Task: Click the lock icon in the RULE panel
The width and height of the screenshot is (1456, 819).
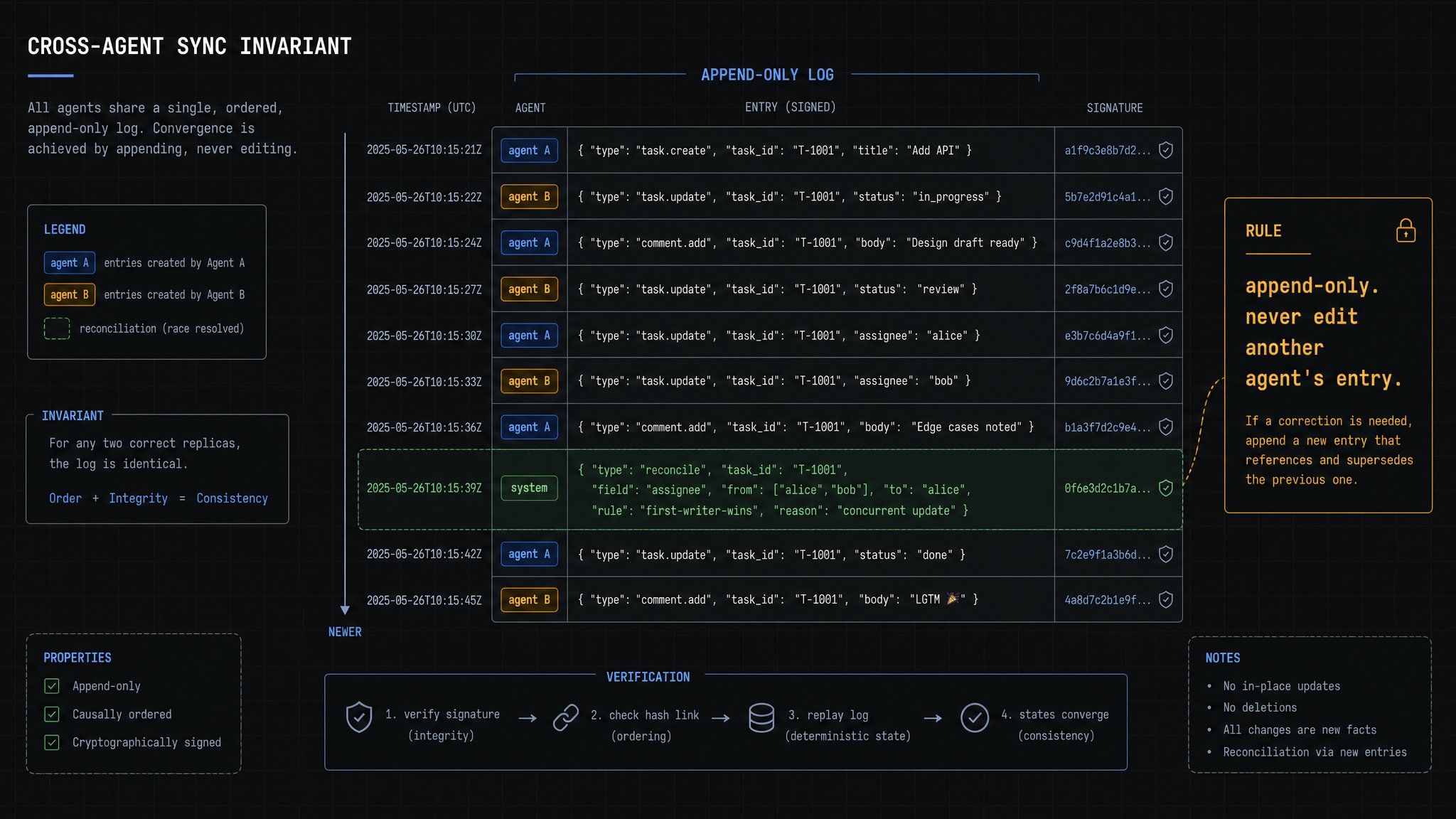Action: point(1406,230)
